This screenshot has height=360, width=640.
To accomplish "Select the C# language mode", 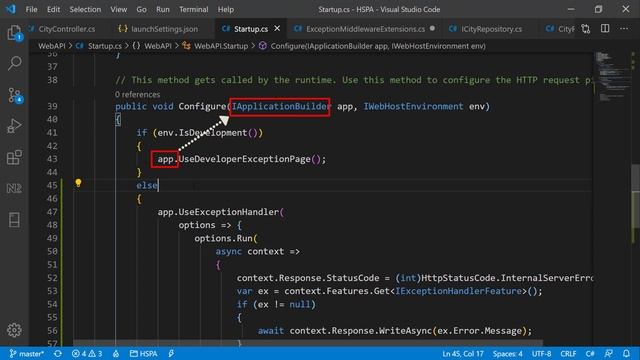I will pos(590,353).
